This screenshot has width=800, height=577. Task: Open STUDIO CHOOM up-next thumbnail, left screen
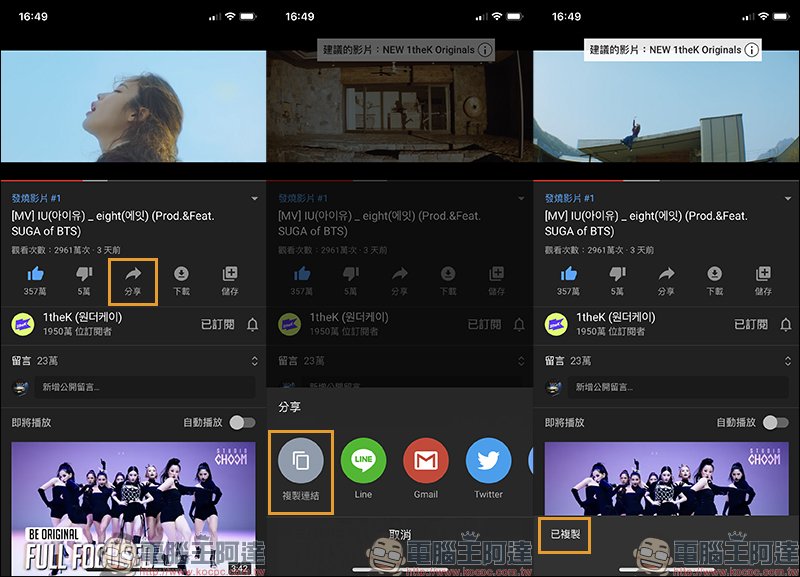click(133, 508)
